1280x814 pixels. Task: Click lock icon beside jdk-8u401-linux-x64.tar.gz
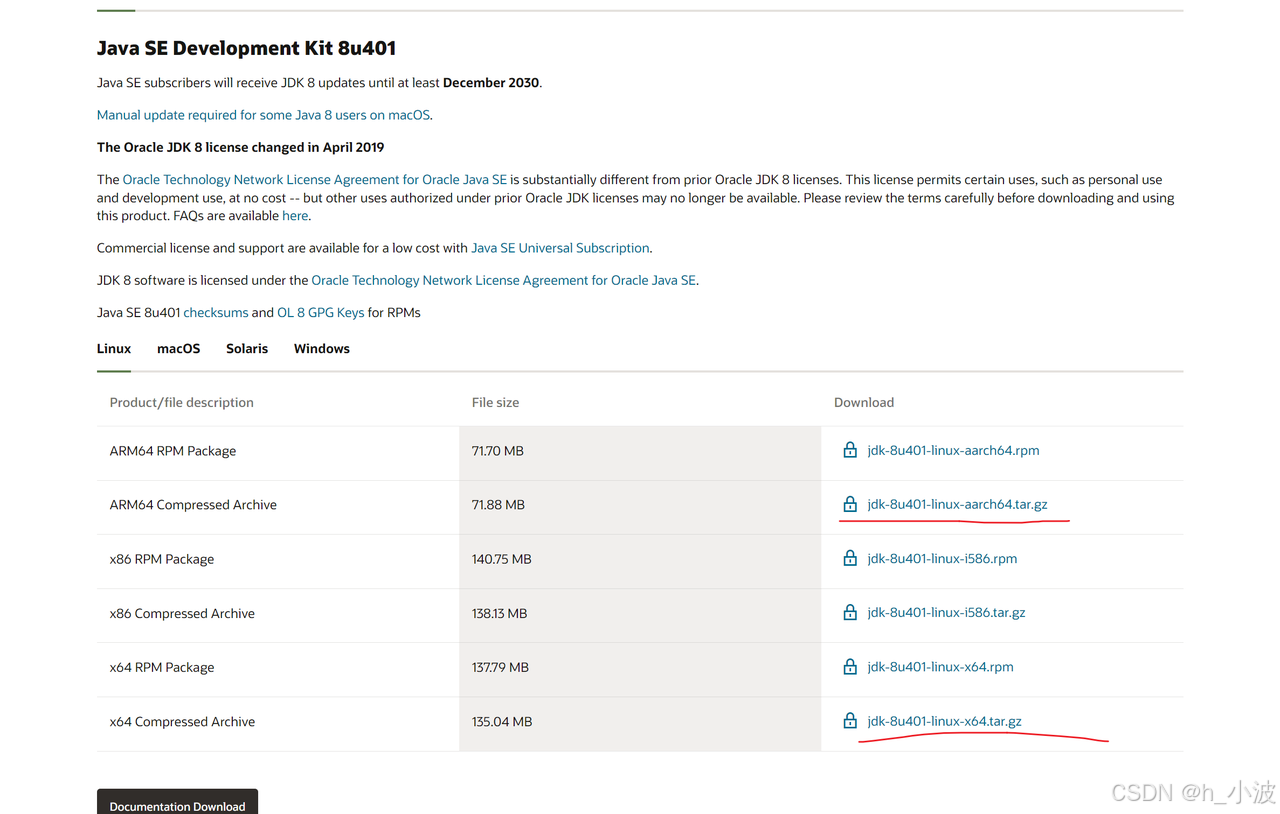850,720
